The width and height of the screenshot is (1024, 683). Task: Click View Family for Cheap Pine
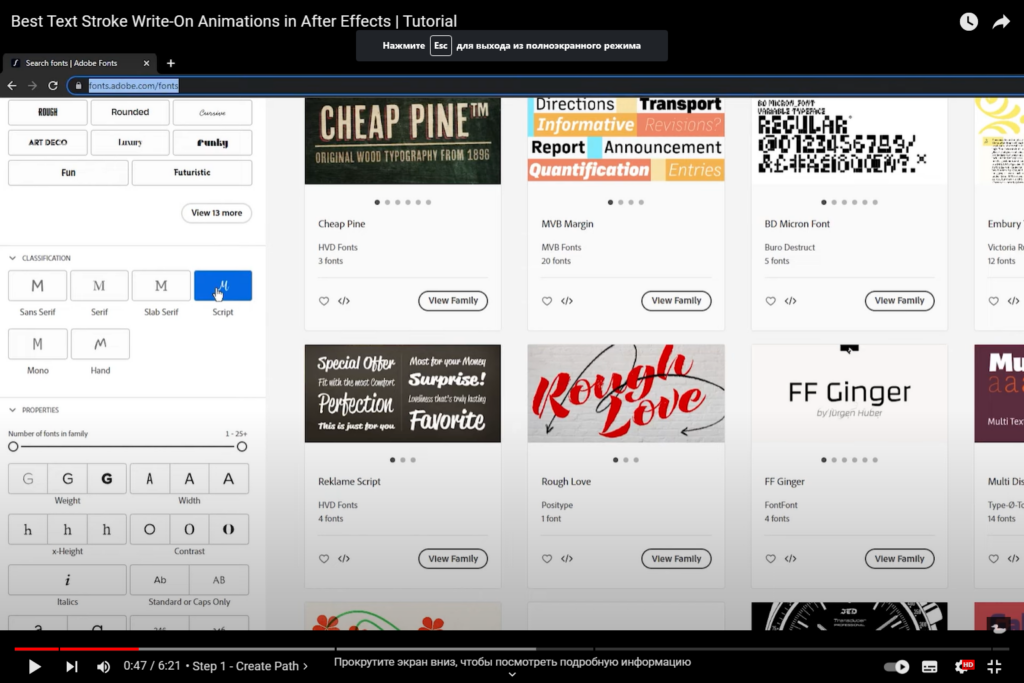453,301
